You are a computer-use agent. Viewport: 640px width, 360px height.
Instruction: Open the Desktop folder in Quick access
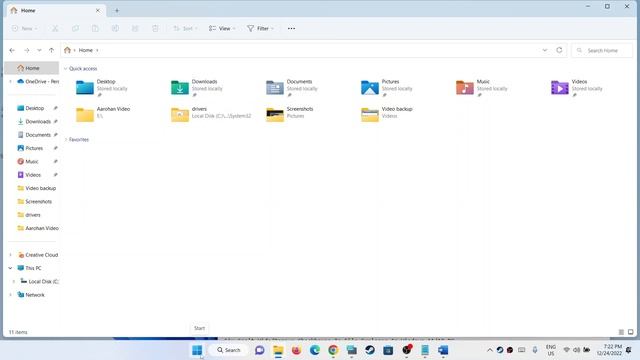pyautogui.click(x=102, y=88)
